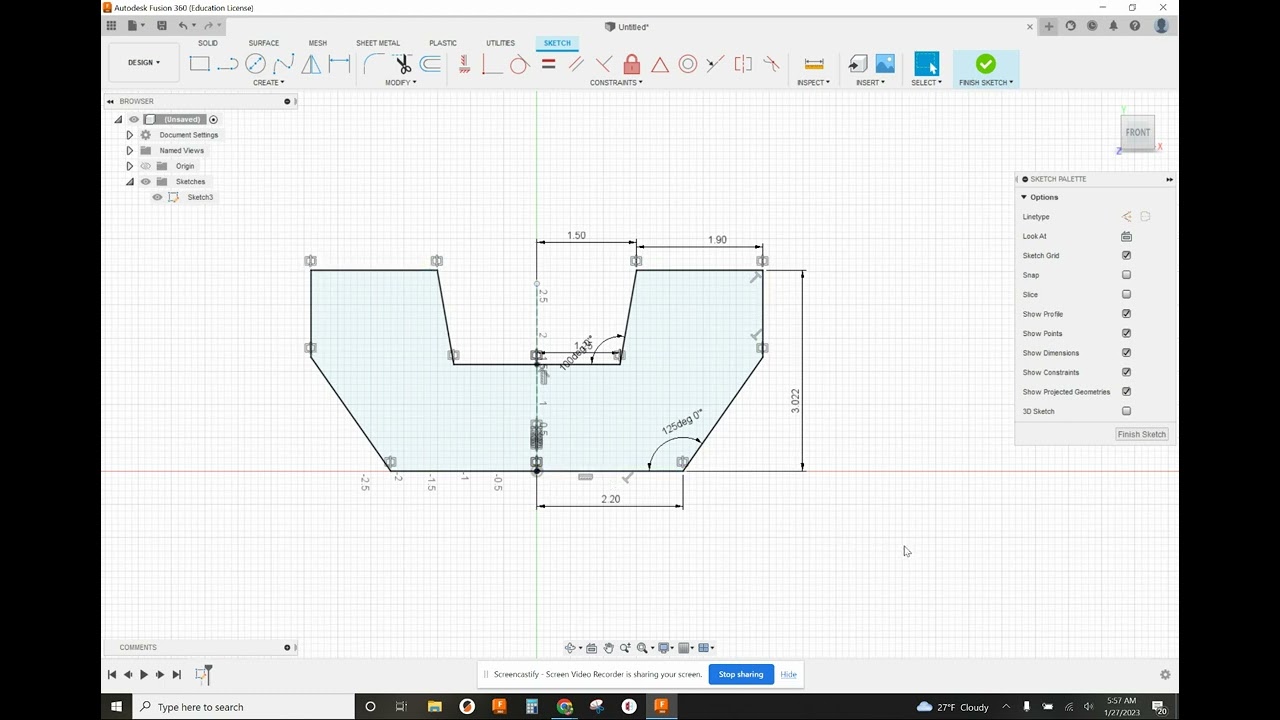This screenshot has height=720, width=1280.
Task: Enable the Slice checkbox
Action: (x=1126, y=294)
